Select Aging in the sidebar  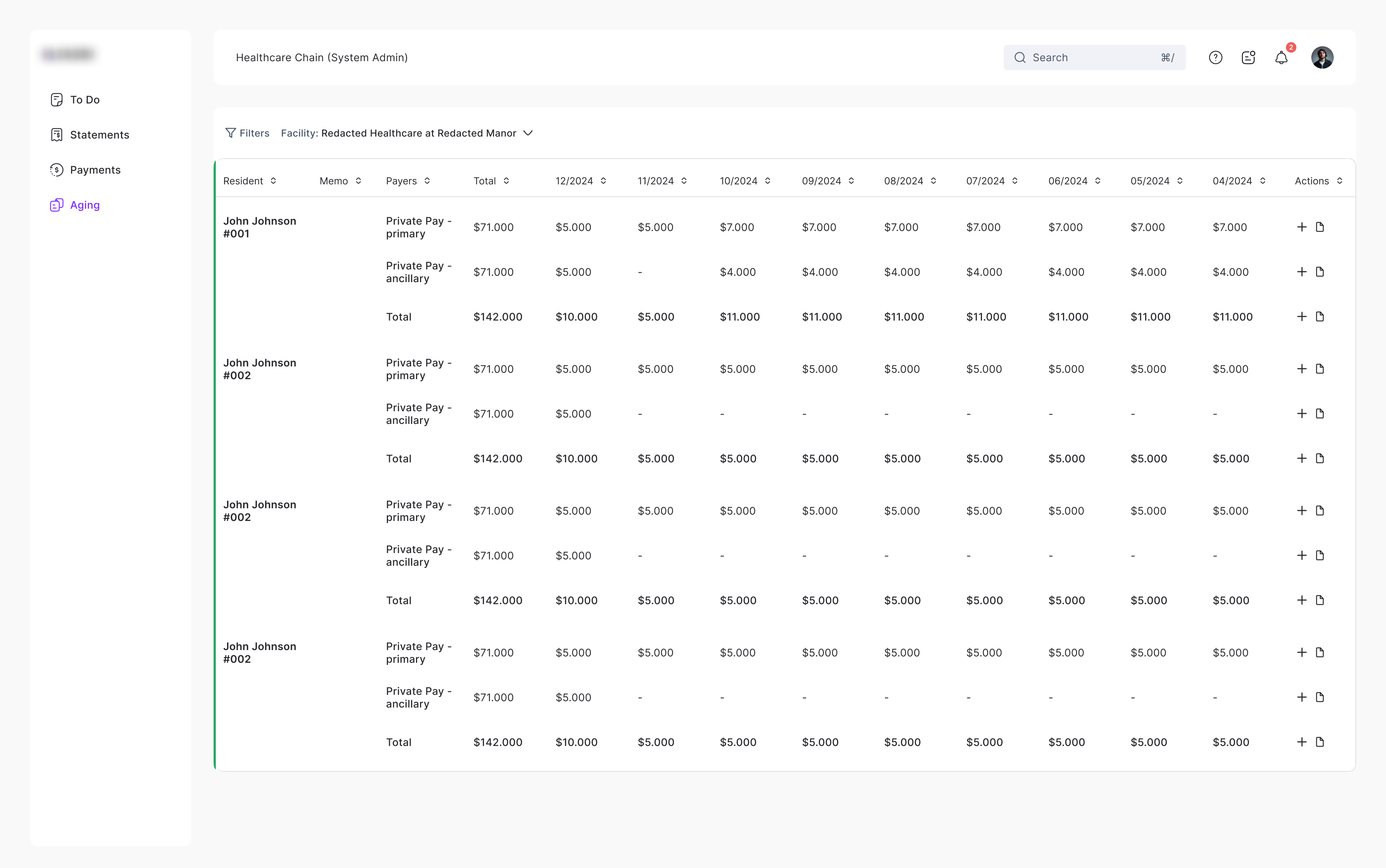pos(75,205)
